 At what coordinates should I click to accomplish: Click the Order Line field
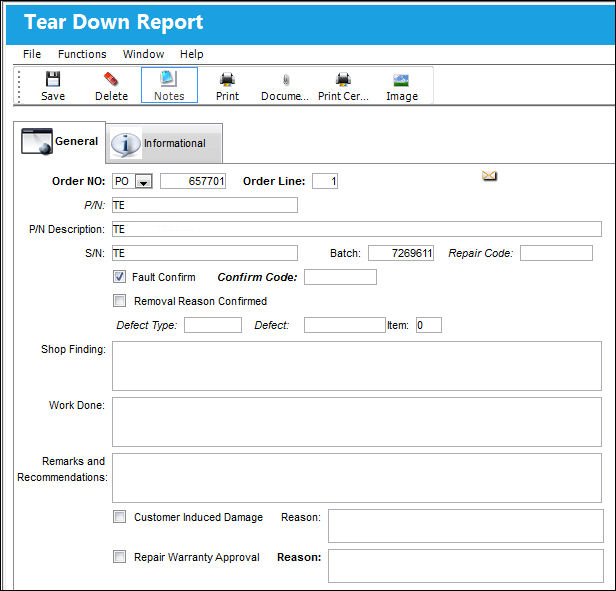pyautogui.click(x=325, y=181)
